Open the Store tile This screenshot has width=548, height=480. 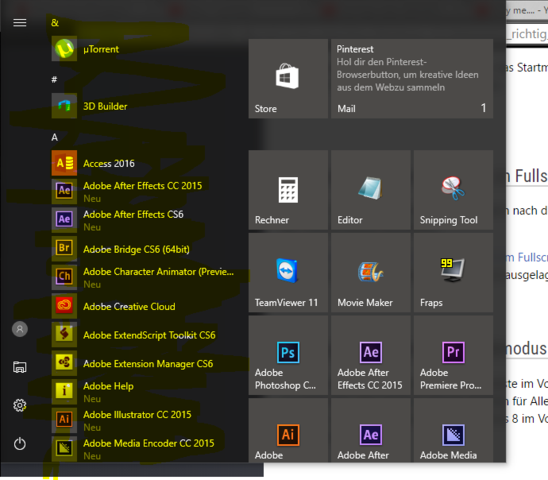click(288, 79)
